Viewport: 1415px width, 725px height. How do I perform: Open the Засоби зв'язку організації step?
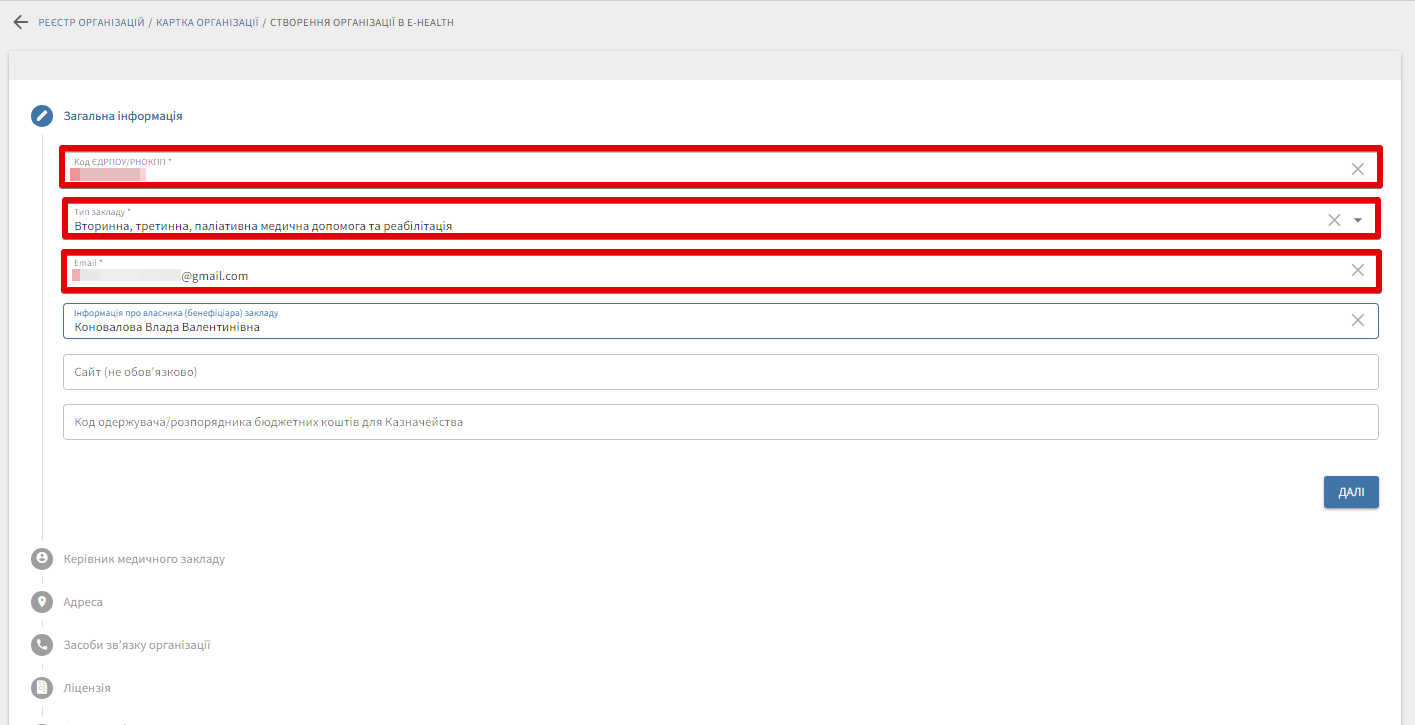(137, 645)
